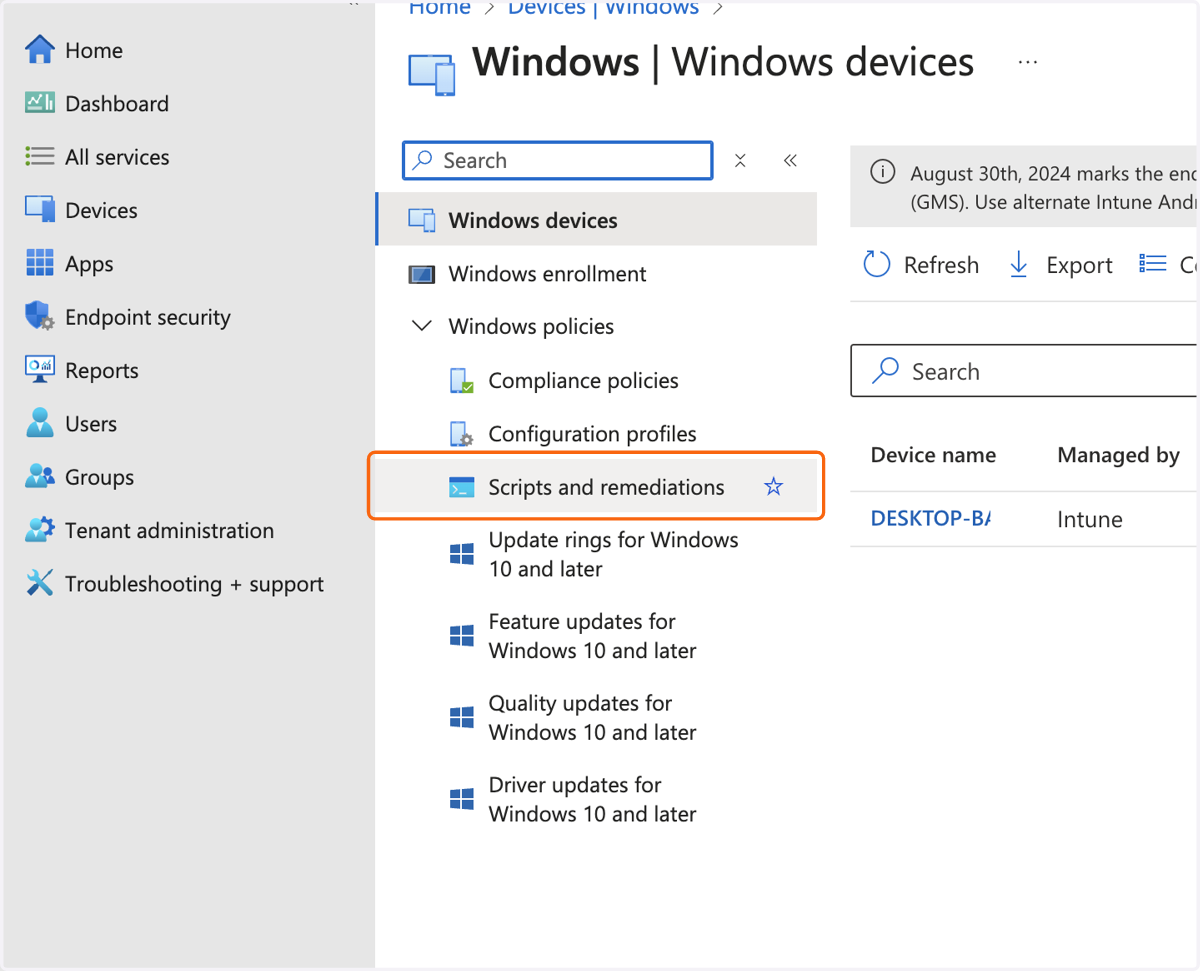Click the Home breadcrumb link

coord(439,9)
